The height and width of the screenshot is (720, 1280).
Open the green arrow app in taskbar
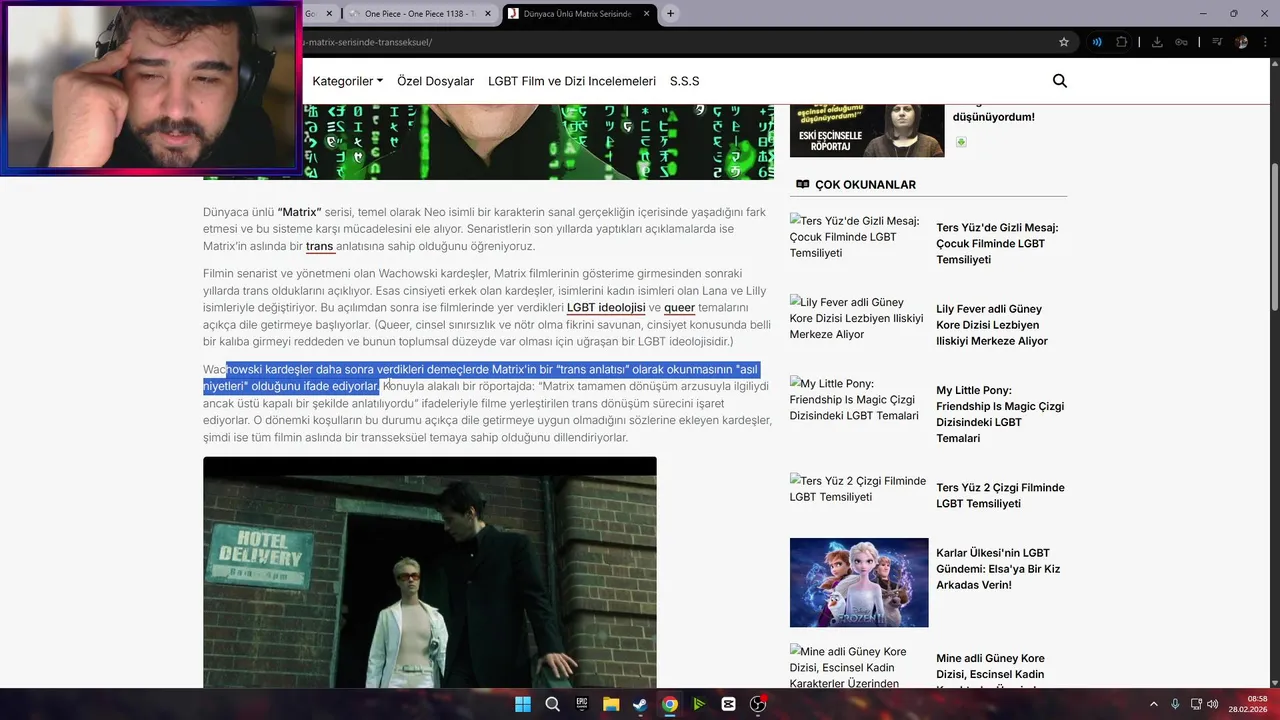pyautogui.click(x=699, y=704)
